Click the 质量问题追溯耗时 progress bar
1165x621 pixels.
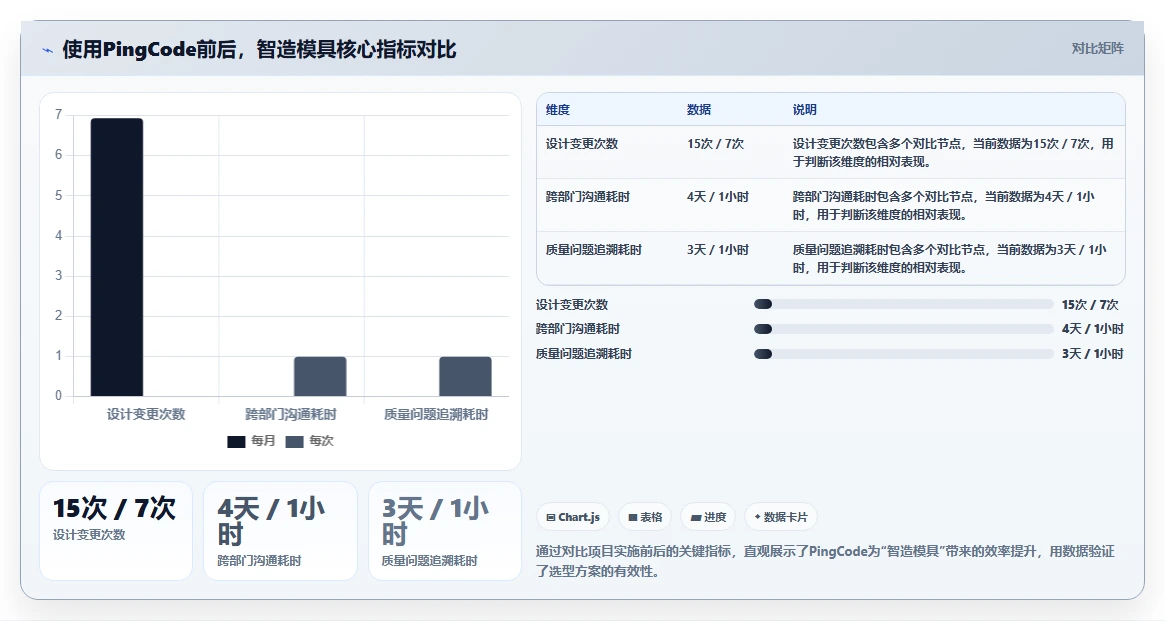(903, 354)
